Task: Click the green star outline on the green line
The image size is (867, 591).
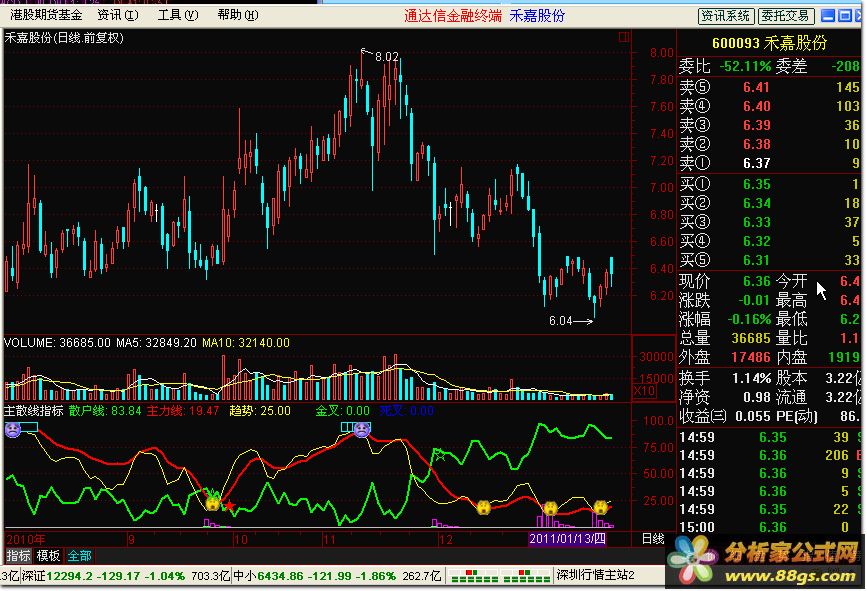Action: tap(440, 455)
